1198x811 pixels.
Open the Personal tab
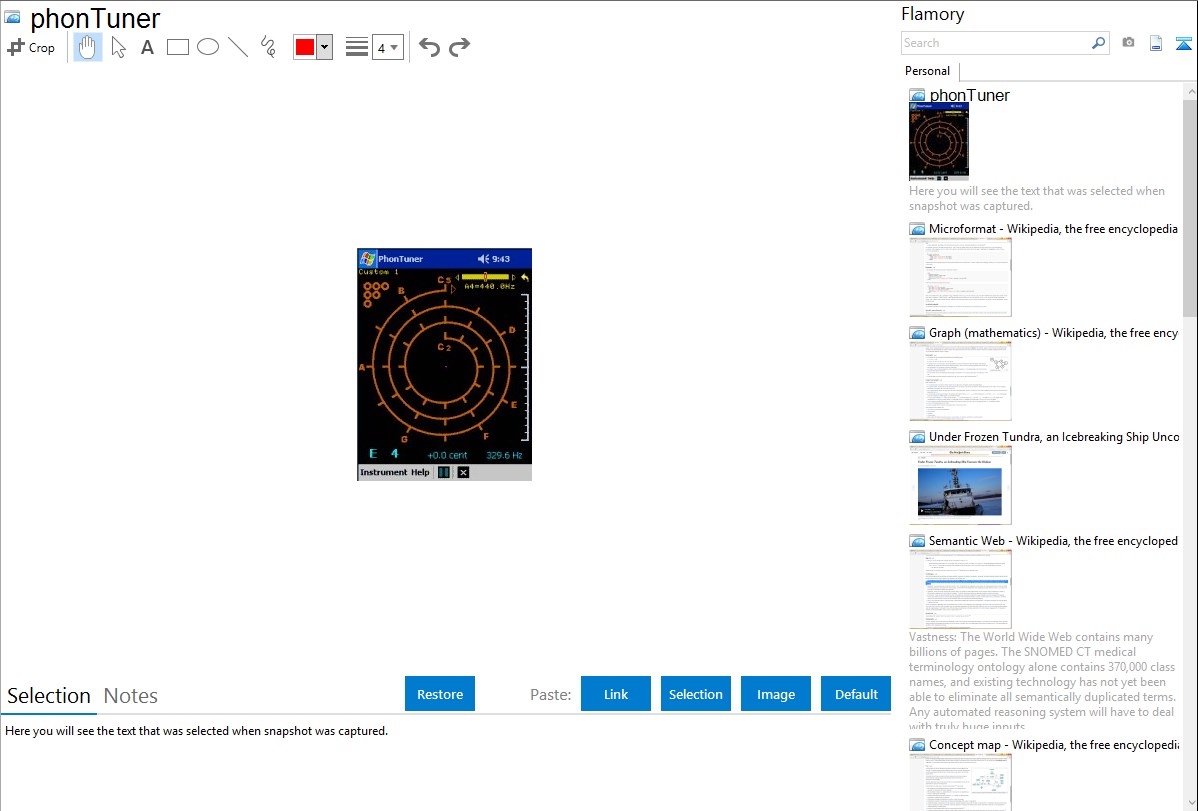pos(927,71)
